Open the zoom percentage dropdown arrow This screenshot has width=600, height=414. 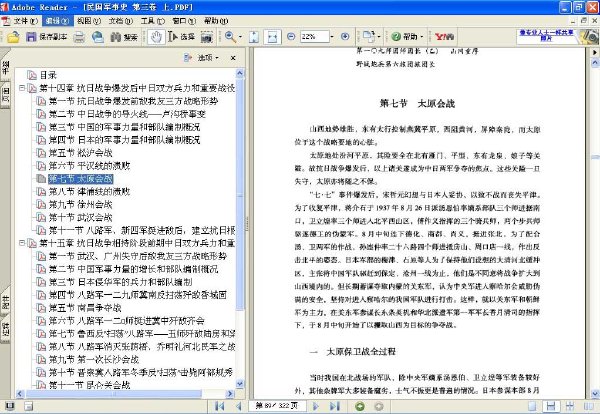tap(332, 37)
